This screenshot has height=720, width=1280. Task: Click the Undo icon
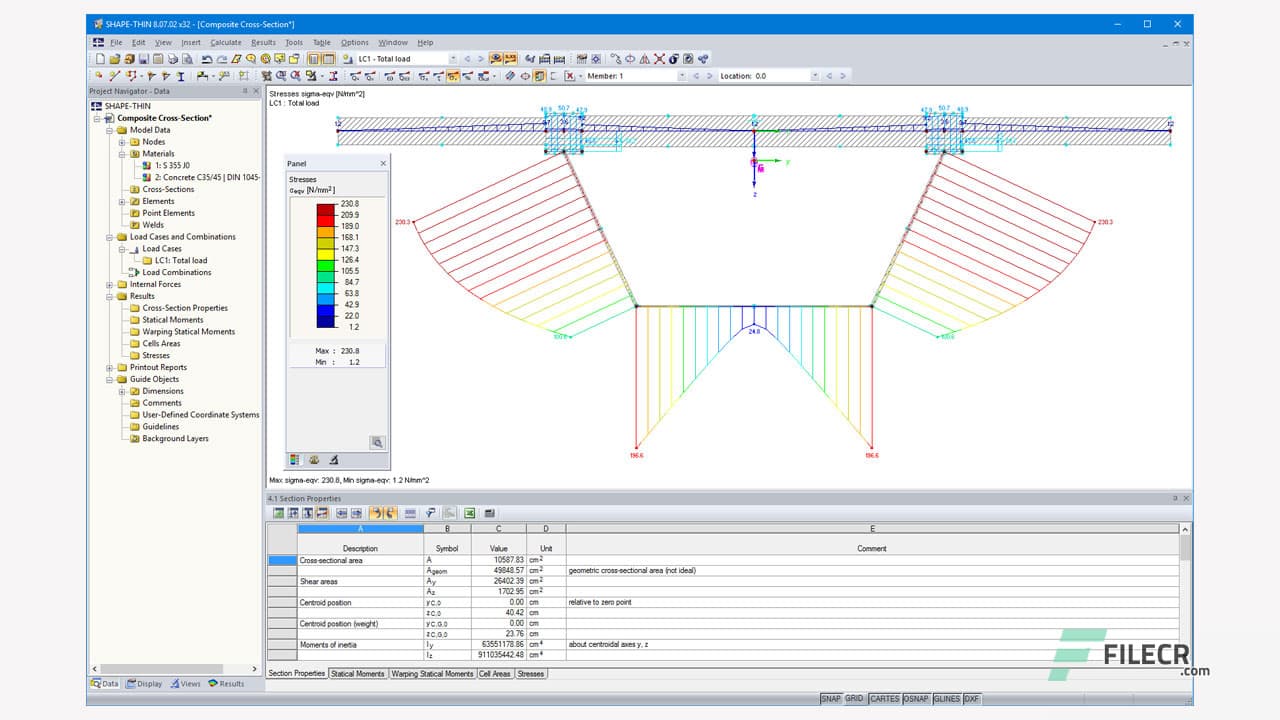click(x=206, y=59)
